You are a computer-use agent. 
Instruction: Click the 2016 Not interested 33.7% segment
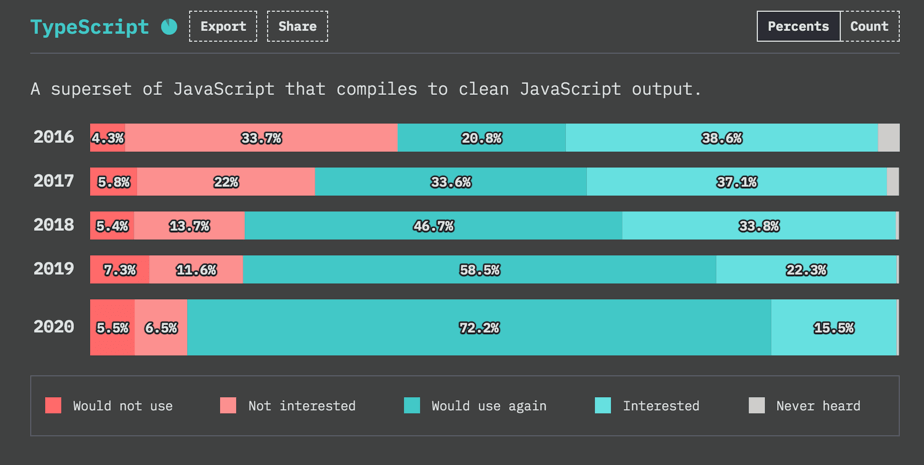click(261, 138)
